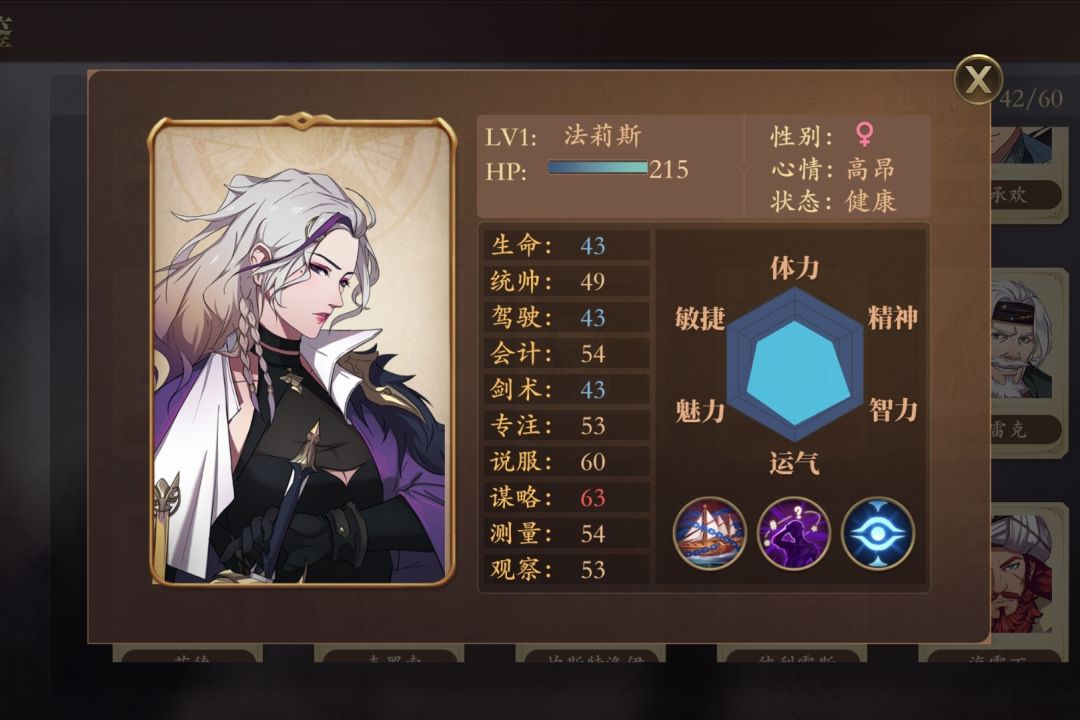Click the hexagon attribute radar chart

[795, 364]
